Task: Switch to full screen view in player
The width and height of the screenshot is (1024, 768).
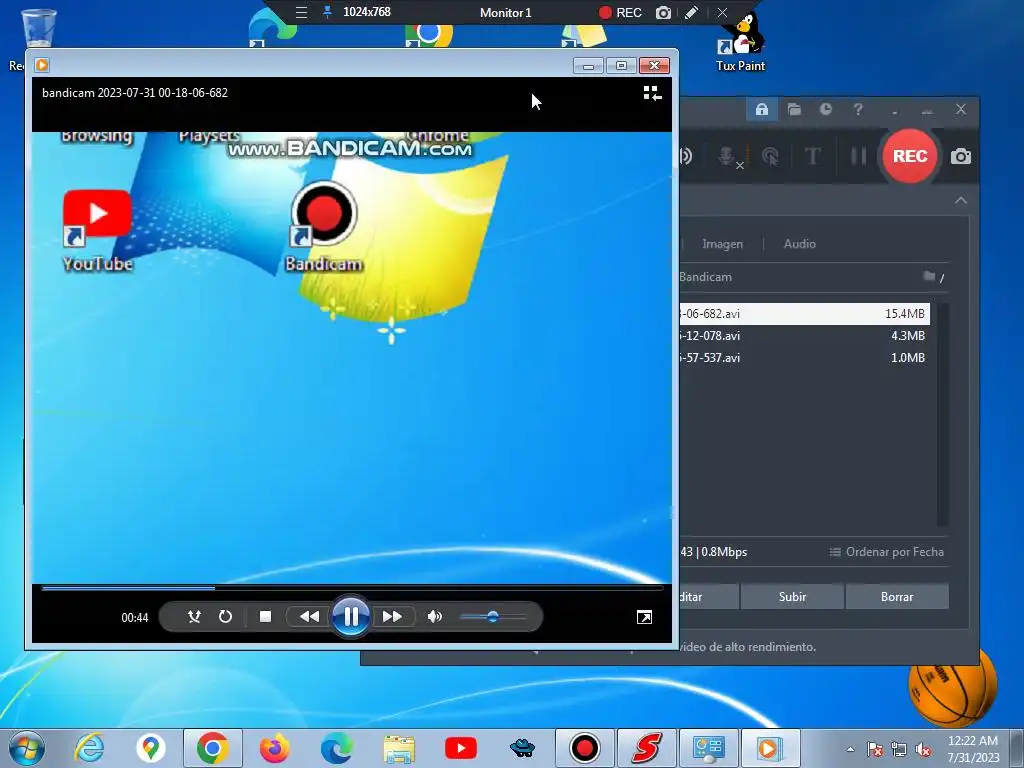Action: (x=644, y=617)
